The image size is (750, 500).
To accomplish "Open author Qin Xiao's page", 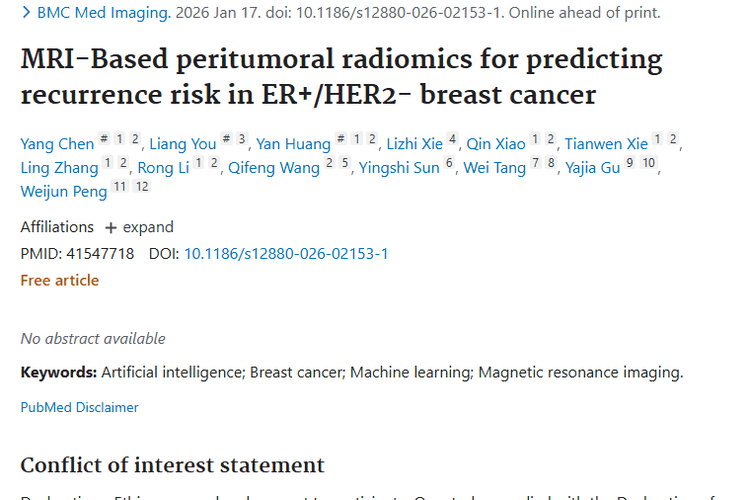I will 496,144.
